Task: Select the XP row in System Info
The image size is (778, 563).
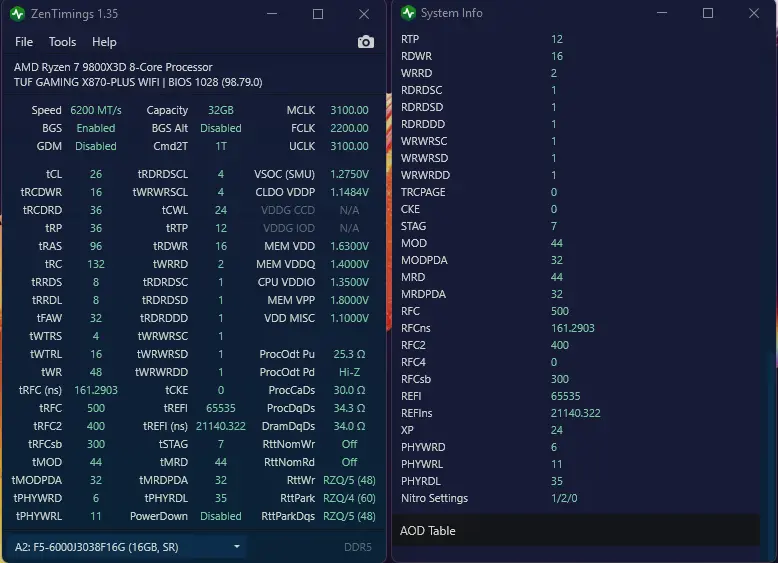Action: pos(576,430)
